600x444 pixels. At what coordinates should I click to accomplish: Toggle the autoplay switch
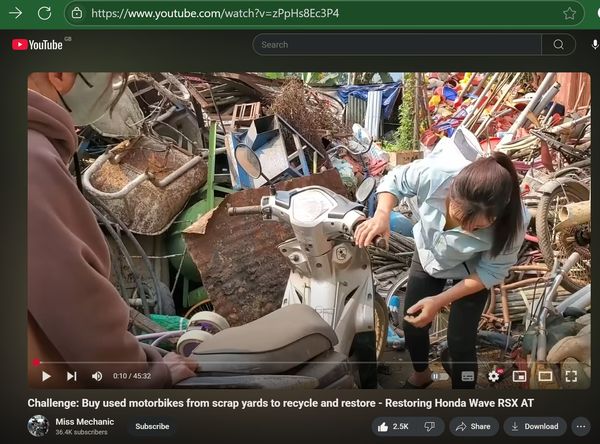pyautogui.click(x=439, y=376)
